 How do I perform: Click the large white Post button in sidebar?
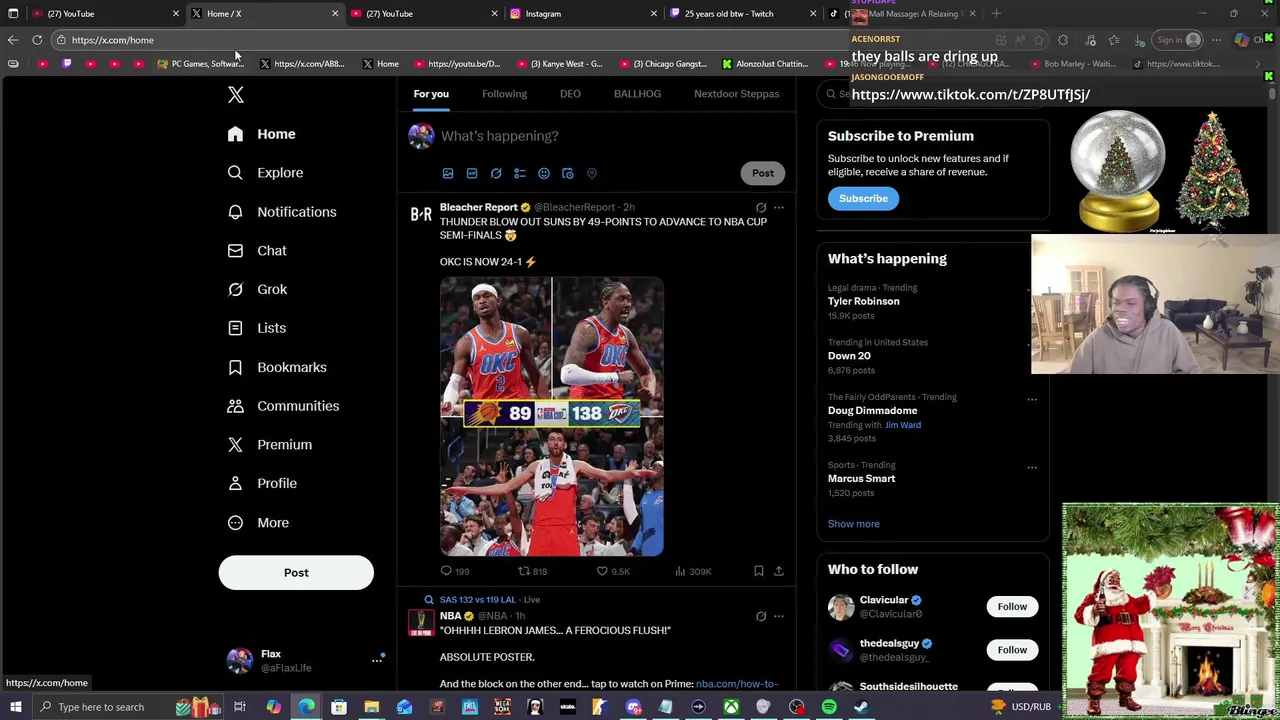point(296,573)
